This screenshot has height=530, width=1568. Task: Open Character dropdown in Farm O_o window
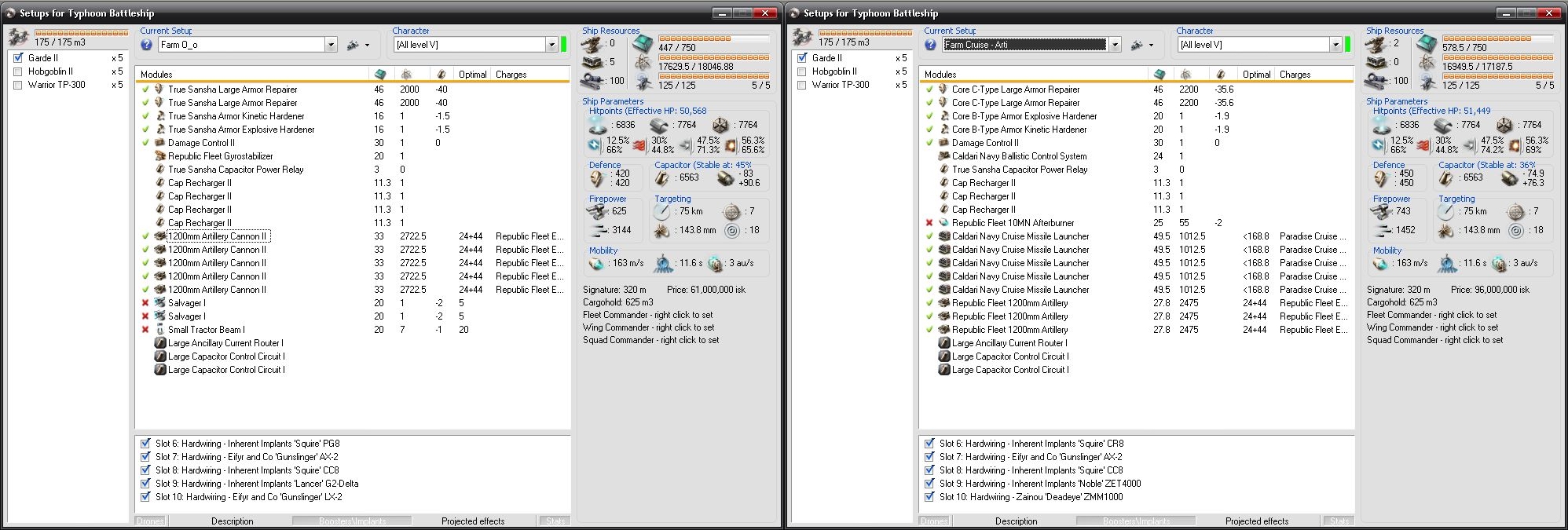(551, 45)
